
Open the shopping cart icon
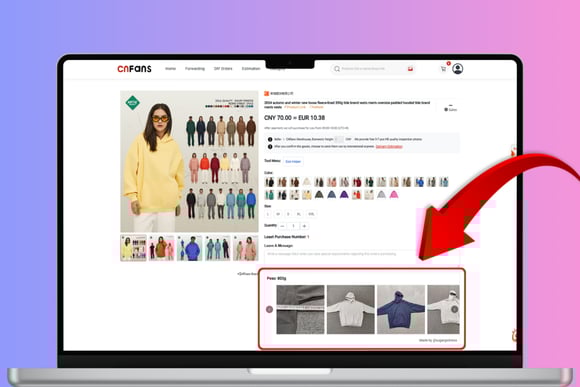(x=443, y=69)
